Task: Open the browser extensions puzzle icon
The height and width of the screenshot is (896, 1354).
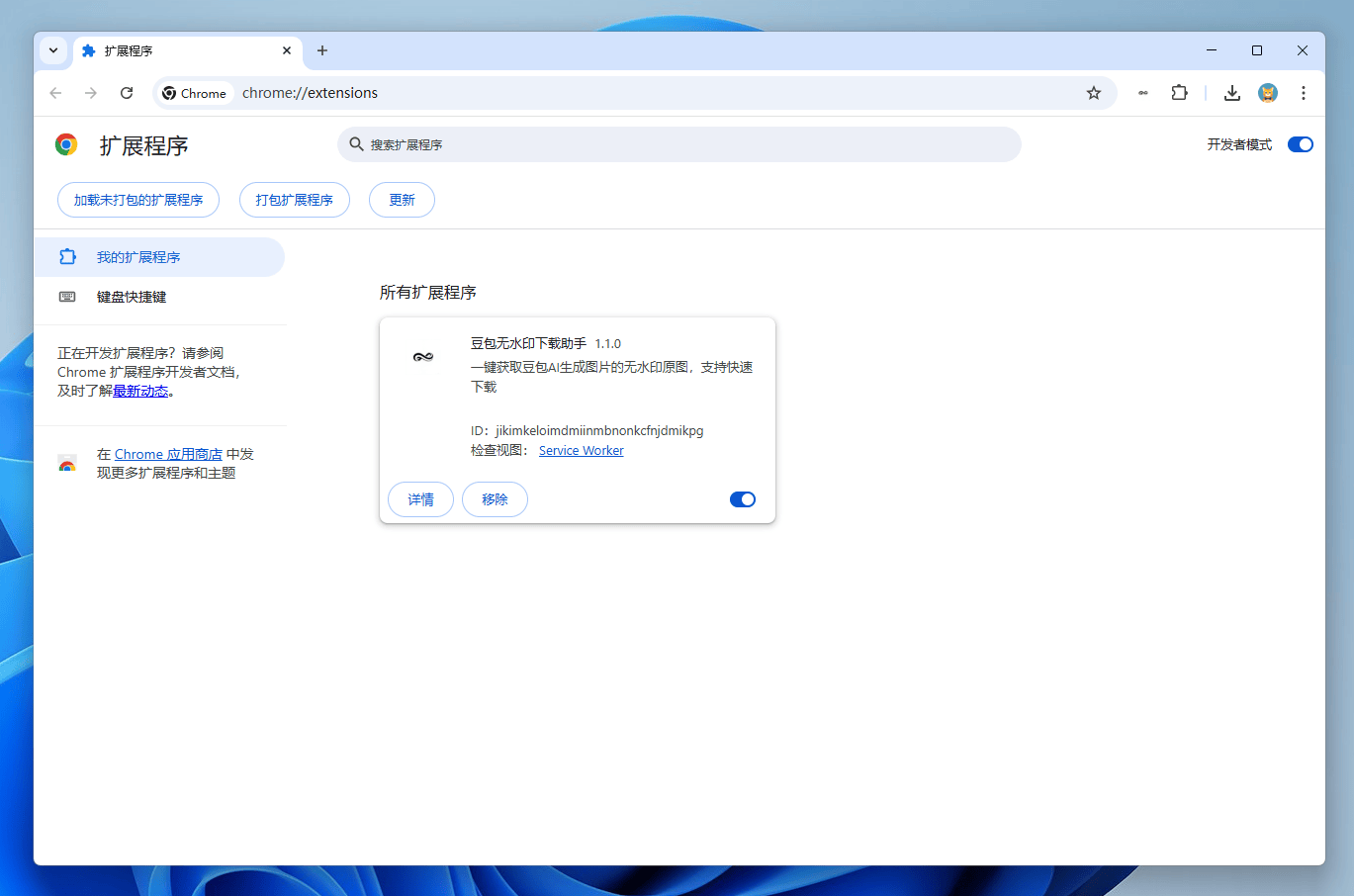Action: 1179,92
